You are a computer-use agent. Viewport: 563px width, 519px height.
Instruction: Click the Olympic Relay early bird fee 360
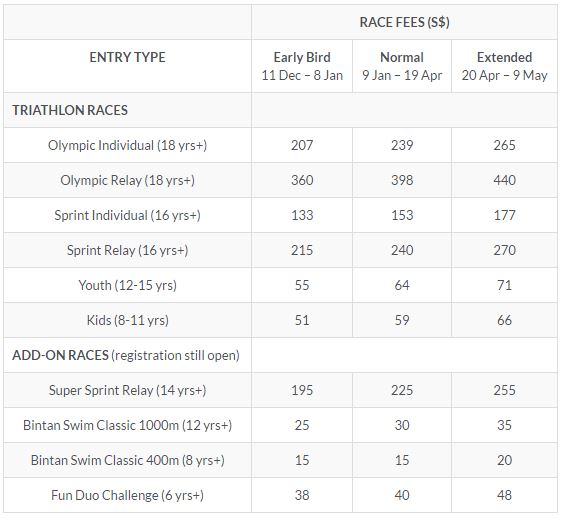pos(302,180)
